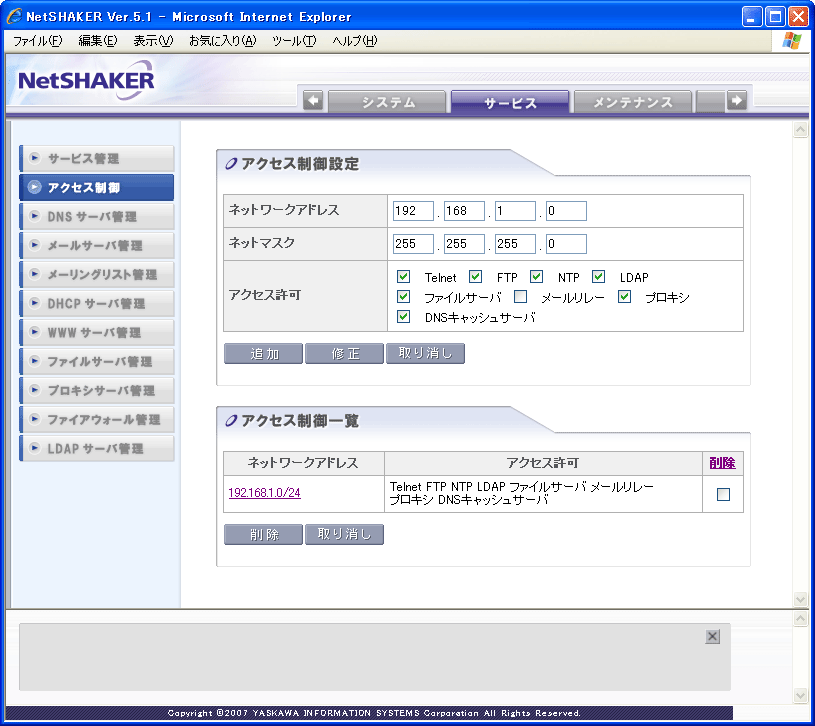
Task: Click the right arrow tab scroll icon
Action: pos(737,100)
